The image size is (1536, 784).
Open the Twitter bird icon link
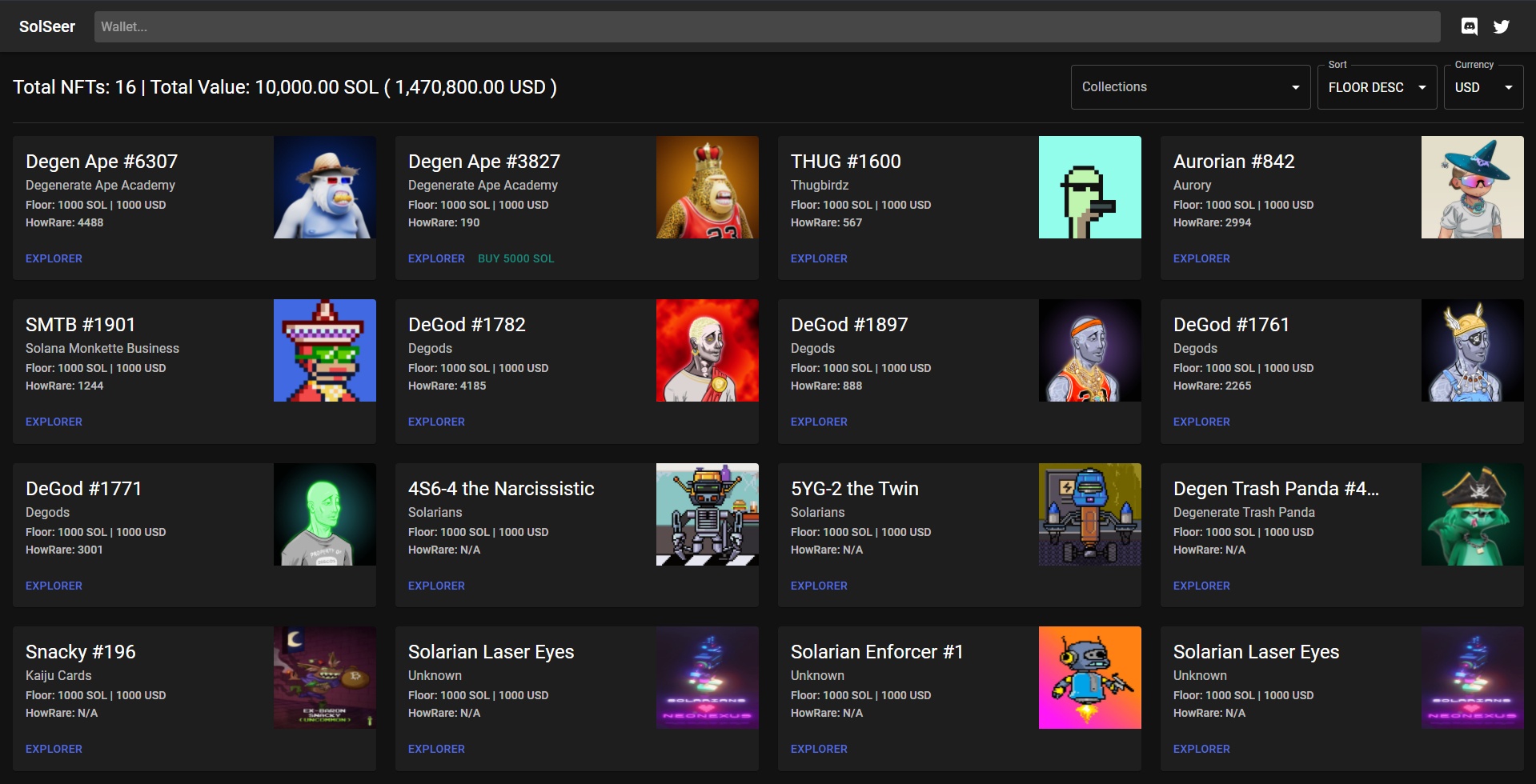[x=1502, y=26]
